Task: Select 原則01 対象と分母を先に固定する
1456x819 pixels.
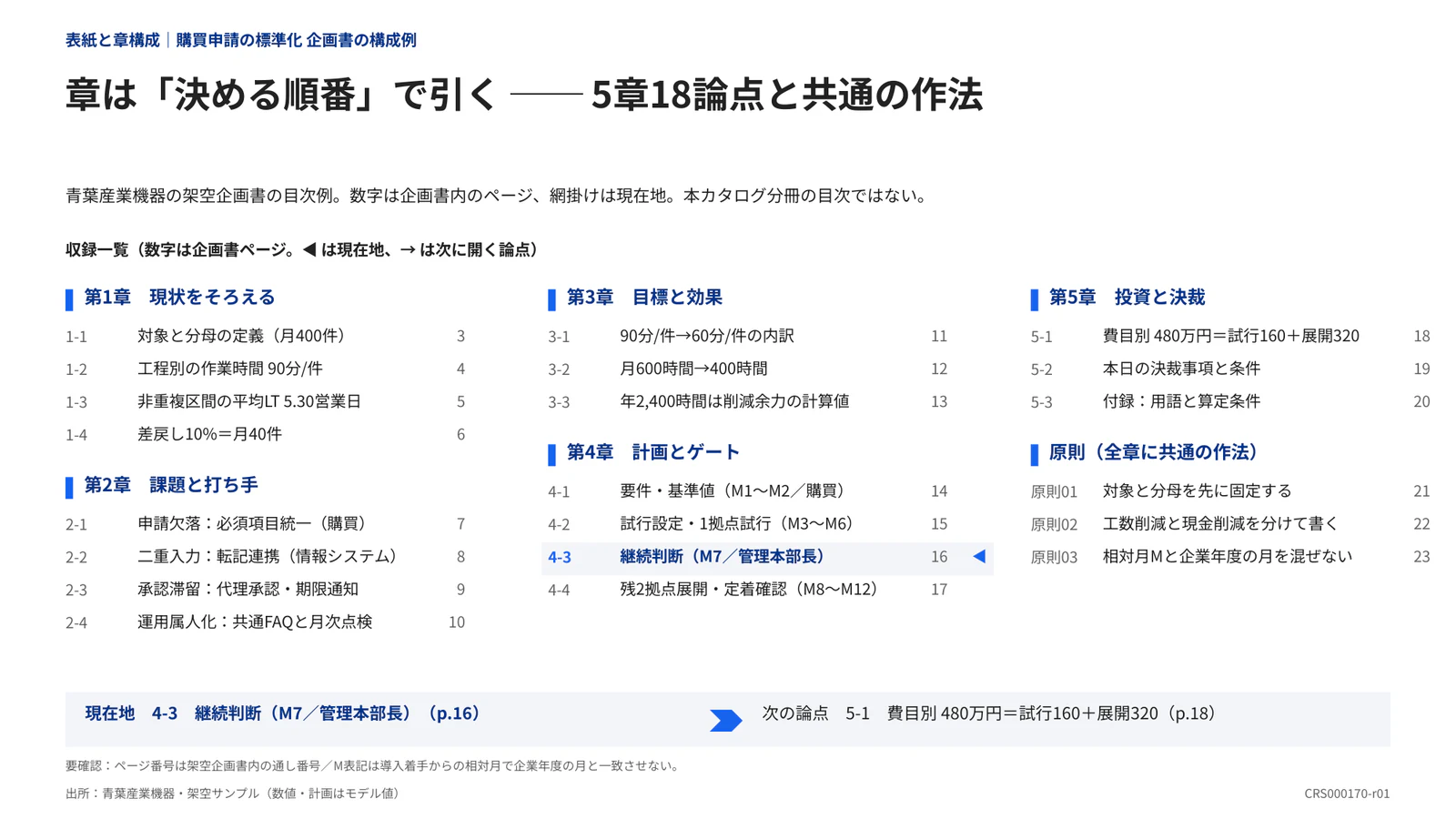Action: tap(1230, 490)
